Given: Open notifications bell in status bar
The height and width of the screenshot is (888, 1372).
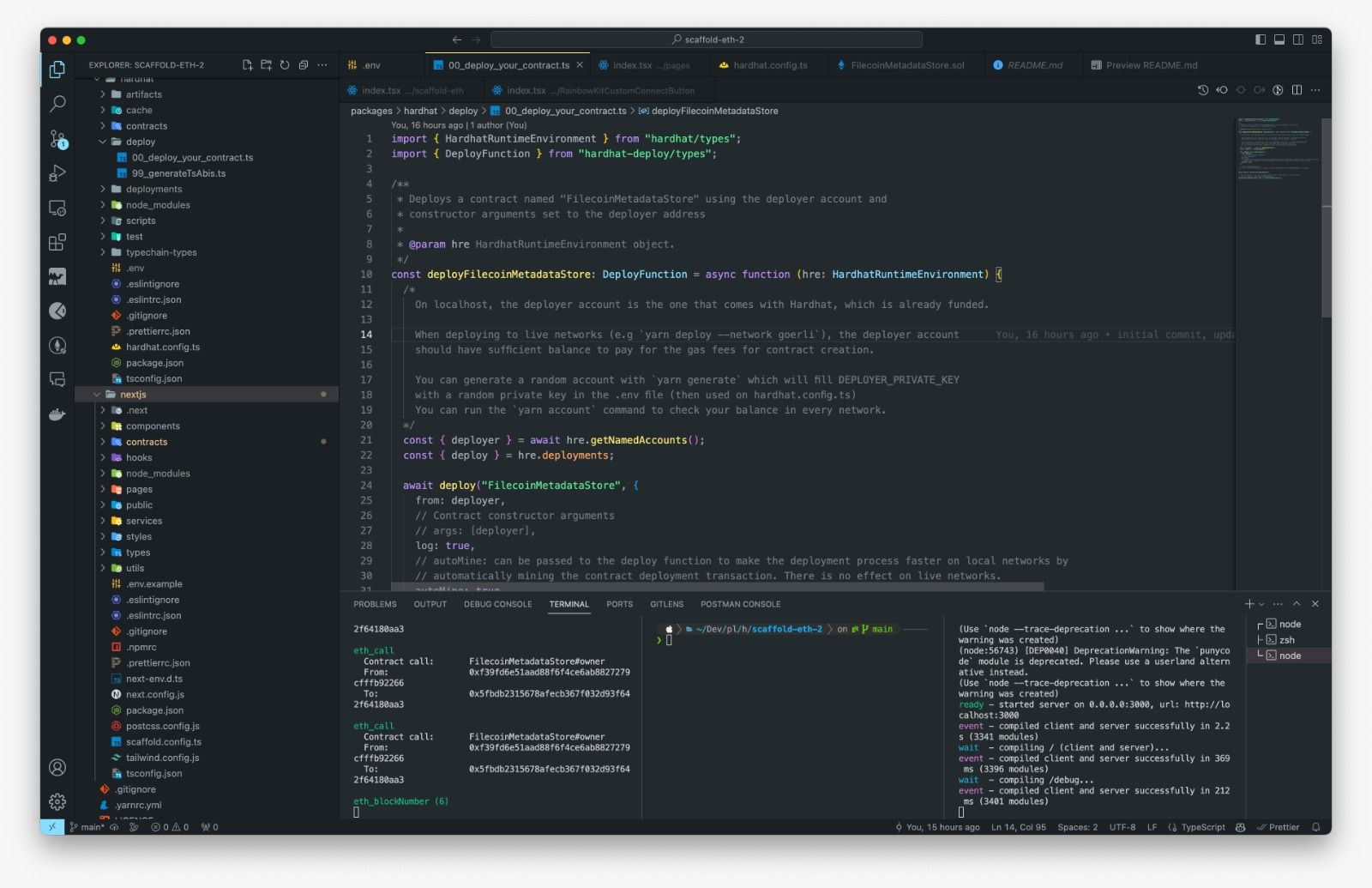Looking at the screenshot, I should coord(1315,827).
